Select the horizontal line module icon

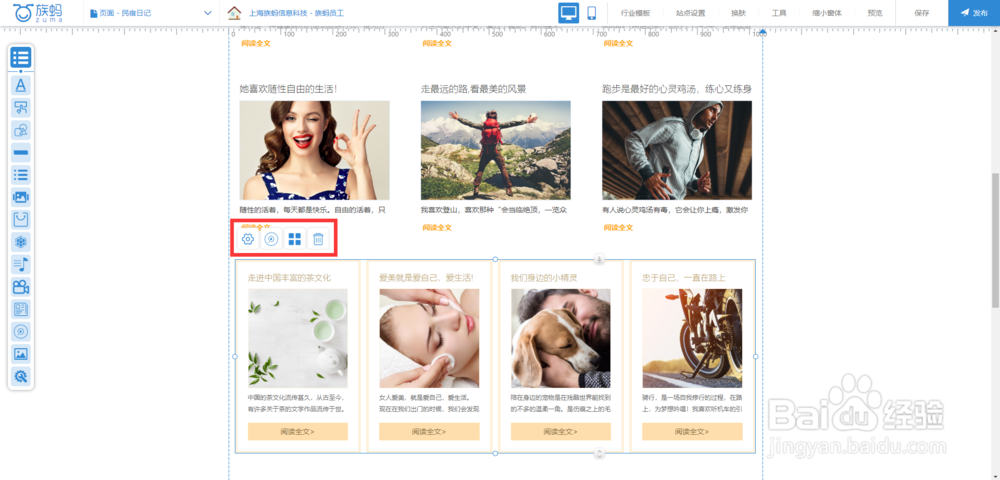click(21, 152)
